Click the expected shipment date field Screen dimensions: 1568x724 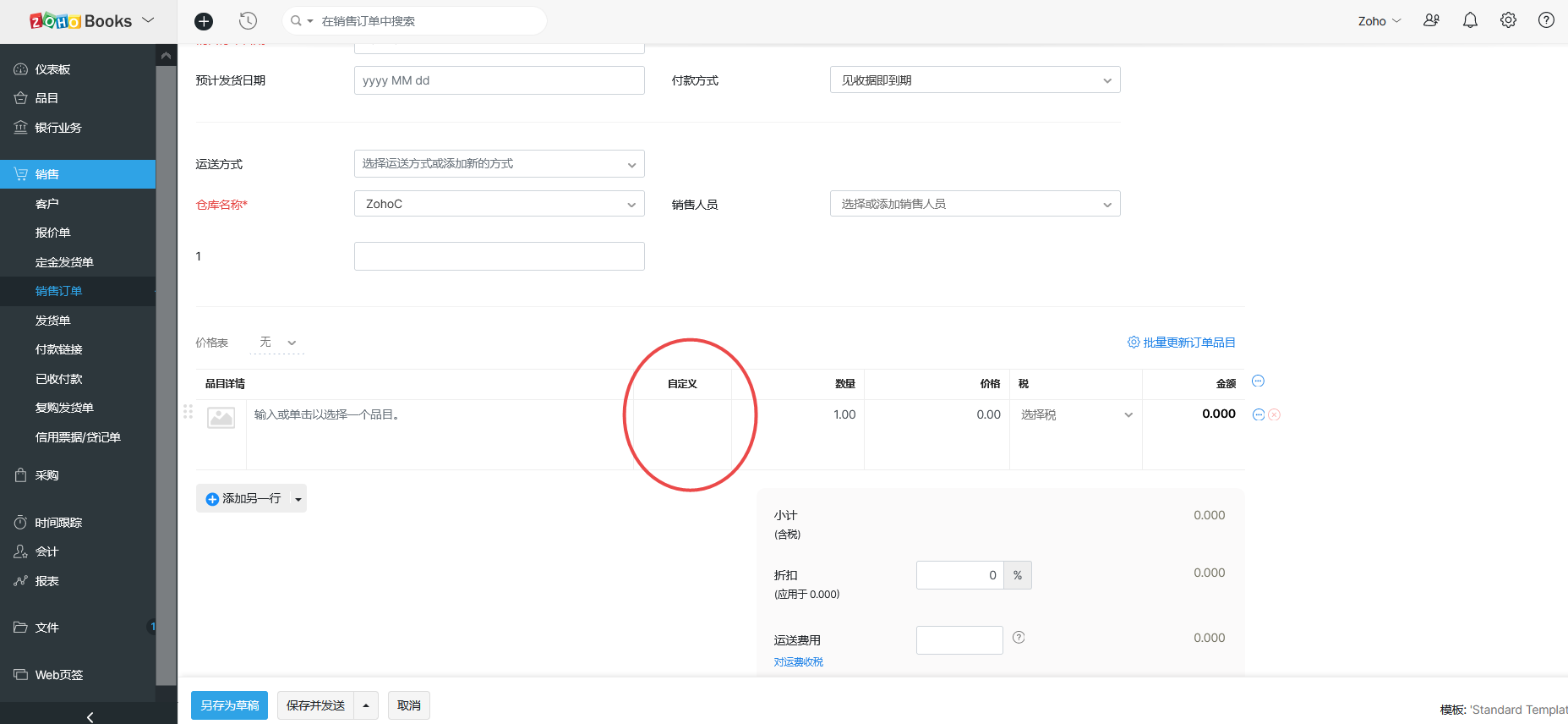tap(499, 80)
